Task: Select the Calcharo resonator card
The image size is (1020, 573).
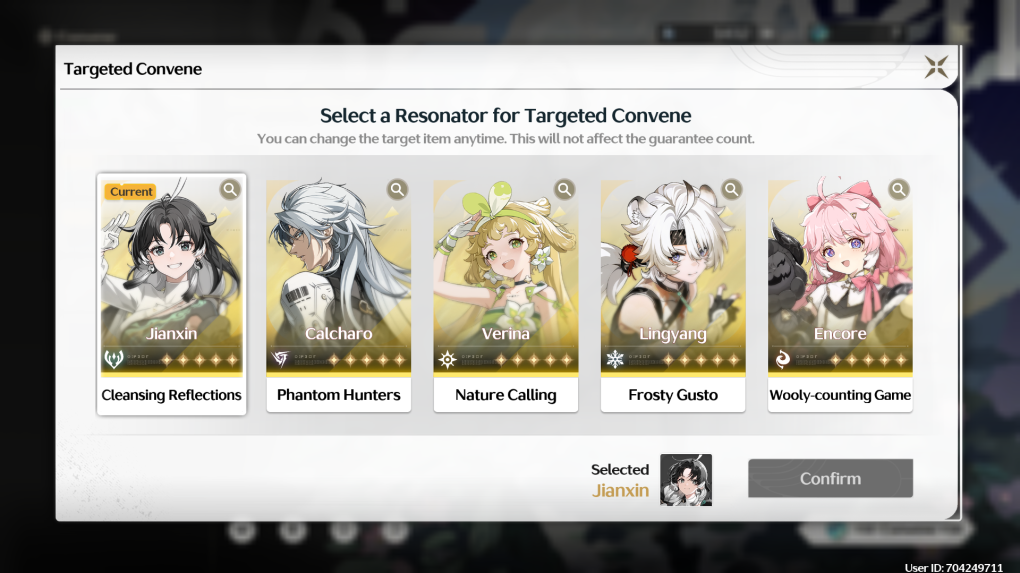Action: tap(338, 296)
